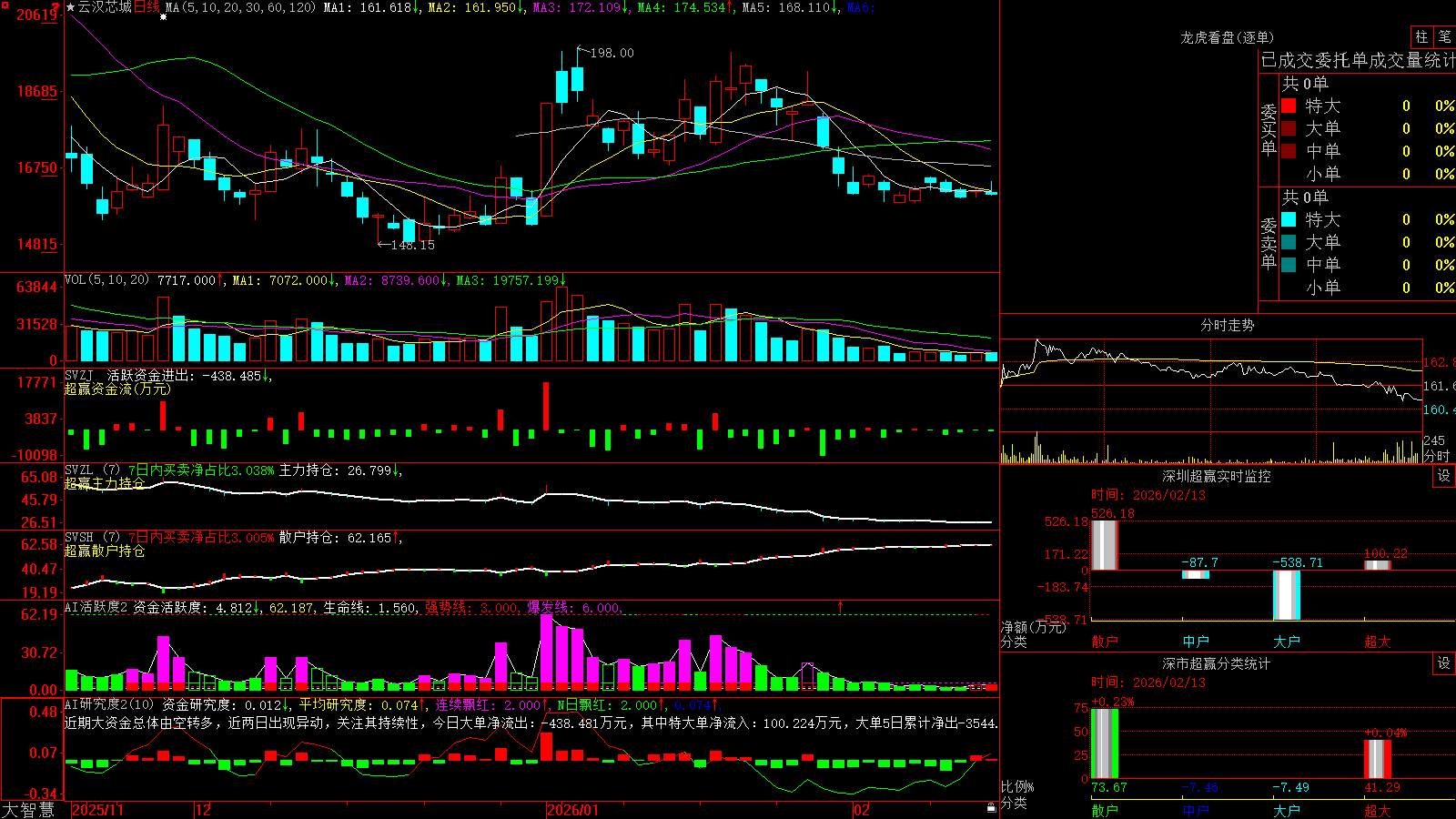The image size is (1456, 819).
Task: Click the 时间: 2026/02/13 under 实时监控
Action: coord(1148,495)
